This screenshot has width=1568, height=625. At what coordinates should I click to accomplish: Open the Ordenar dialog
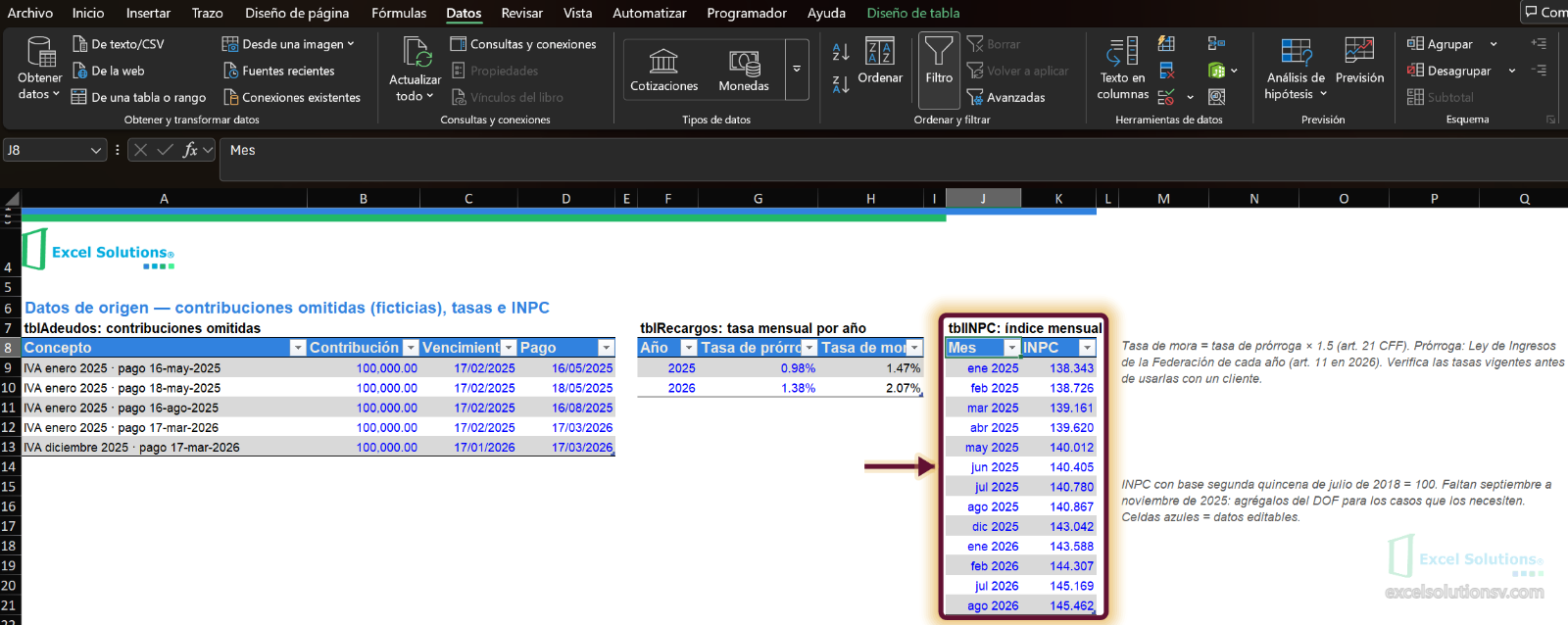(x=880, y=62)
